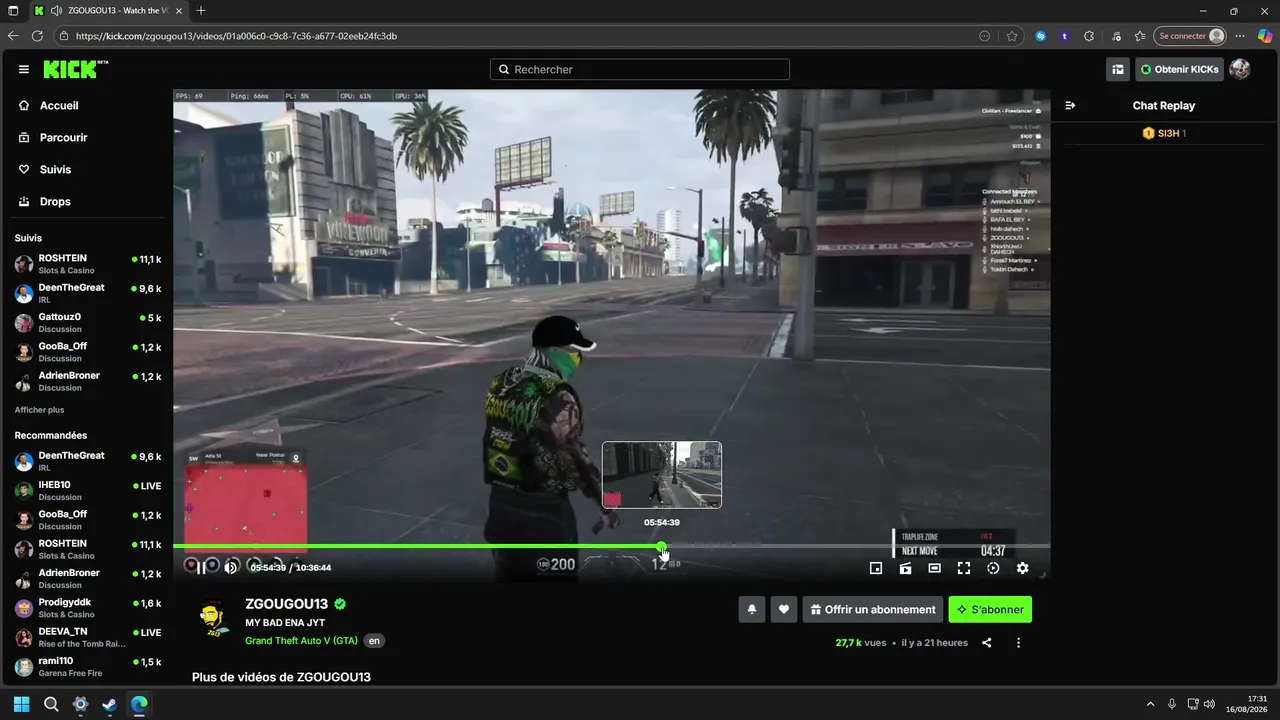The height and width of the screenshot is (720, 1280).
Task: Click the 05:54:39 preview thumbnail above the timeline
Action: 661,475
